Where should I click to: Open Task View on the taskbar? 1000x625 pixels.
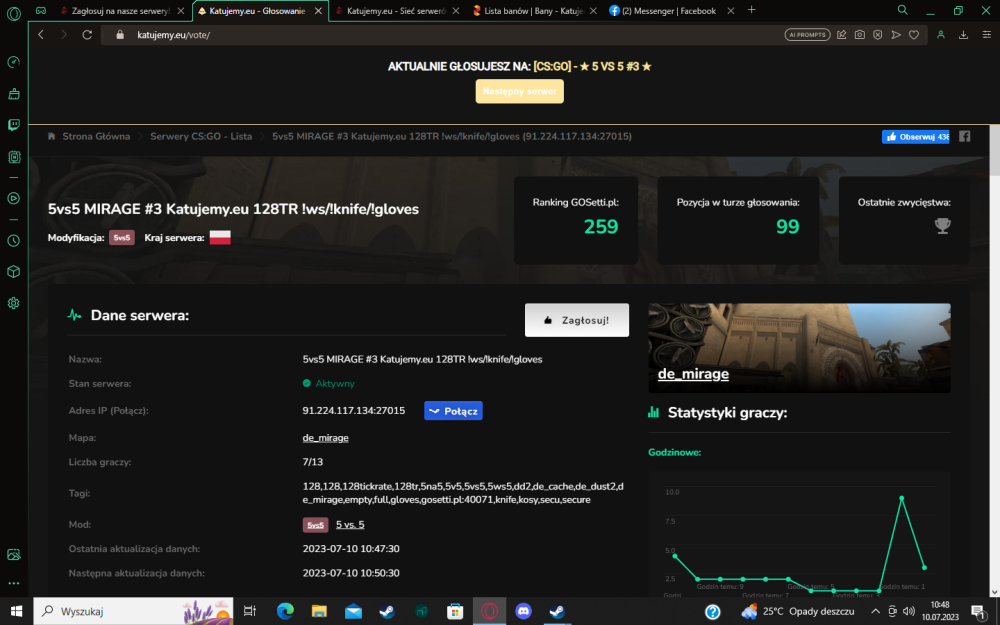[250, 611]
